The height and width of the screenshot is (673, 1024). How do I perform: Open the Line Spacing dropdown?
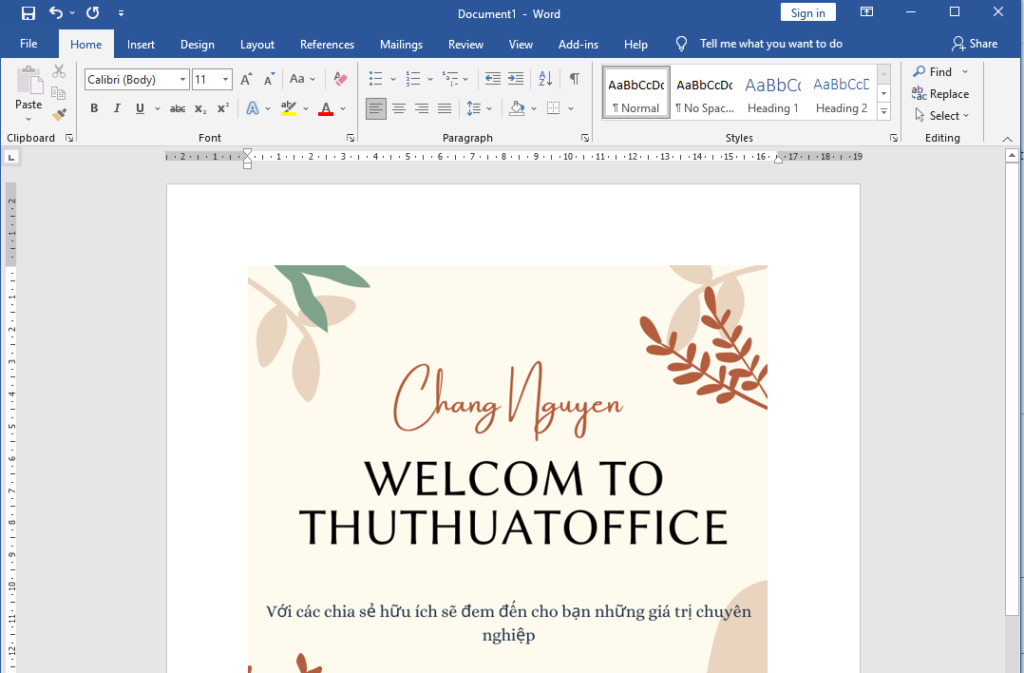click(487, 108)
